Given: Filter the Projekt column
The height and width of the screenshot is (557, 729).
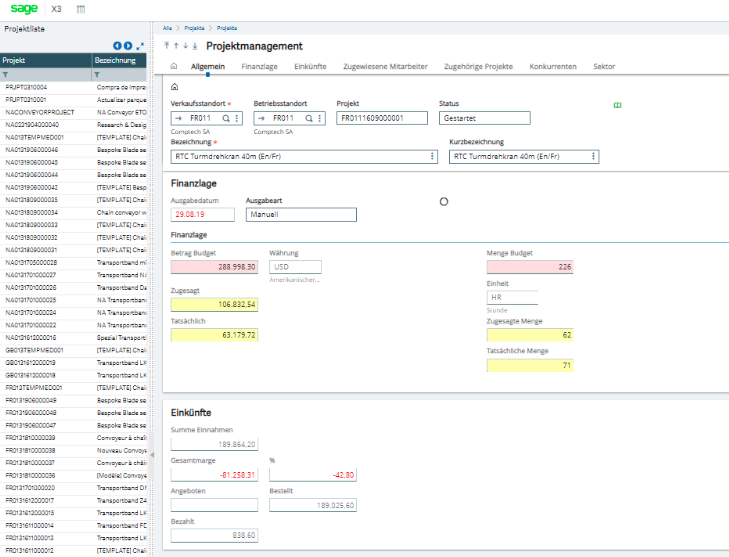Looking at the screenshot, I should (x=6, y=74).
